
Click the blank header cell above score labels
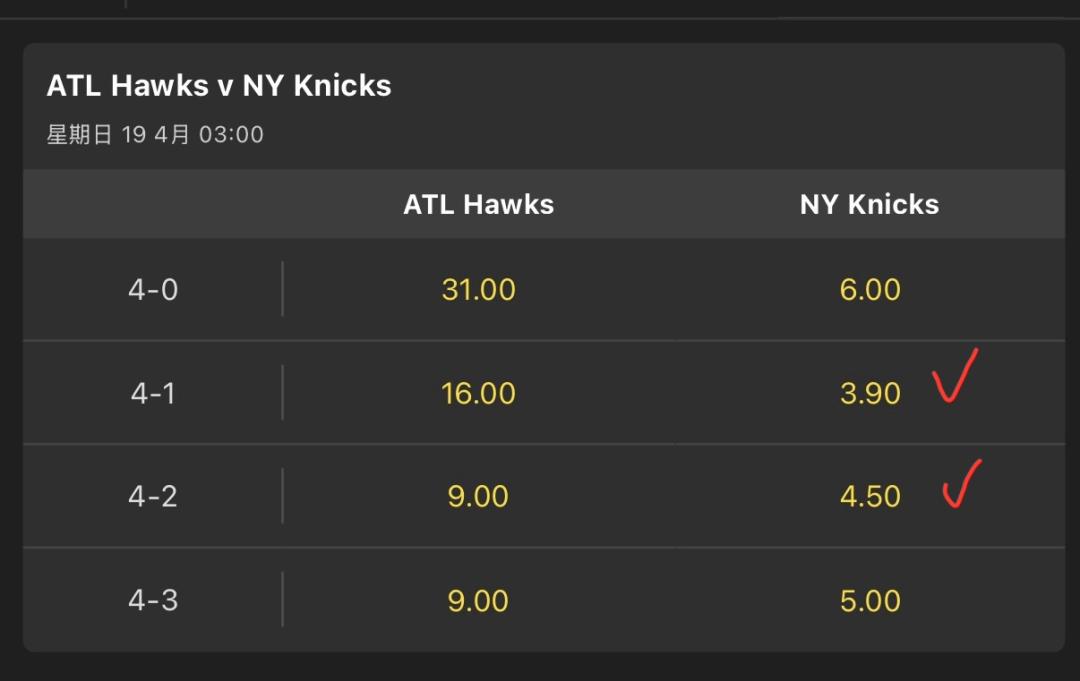click(x=153, y=205)
